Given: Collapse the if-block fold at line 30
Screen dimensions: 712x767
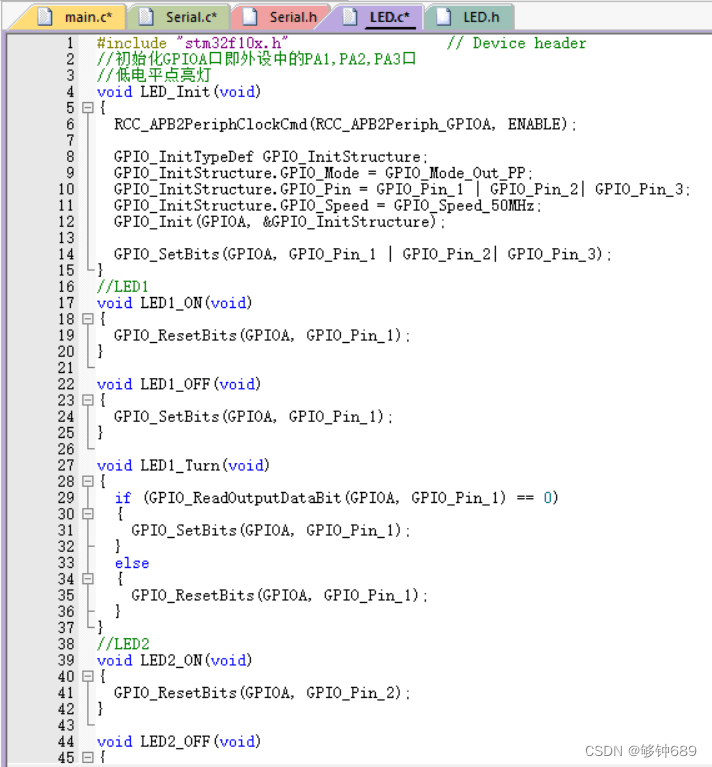Looking at the screenshot, I should 88,514.
